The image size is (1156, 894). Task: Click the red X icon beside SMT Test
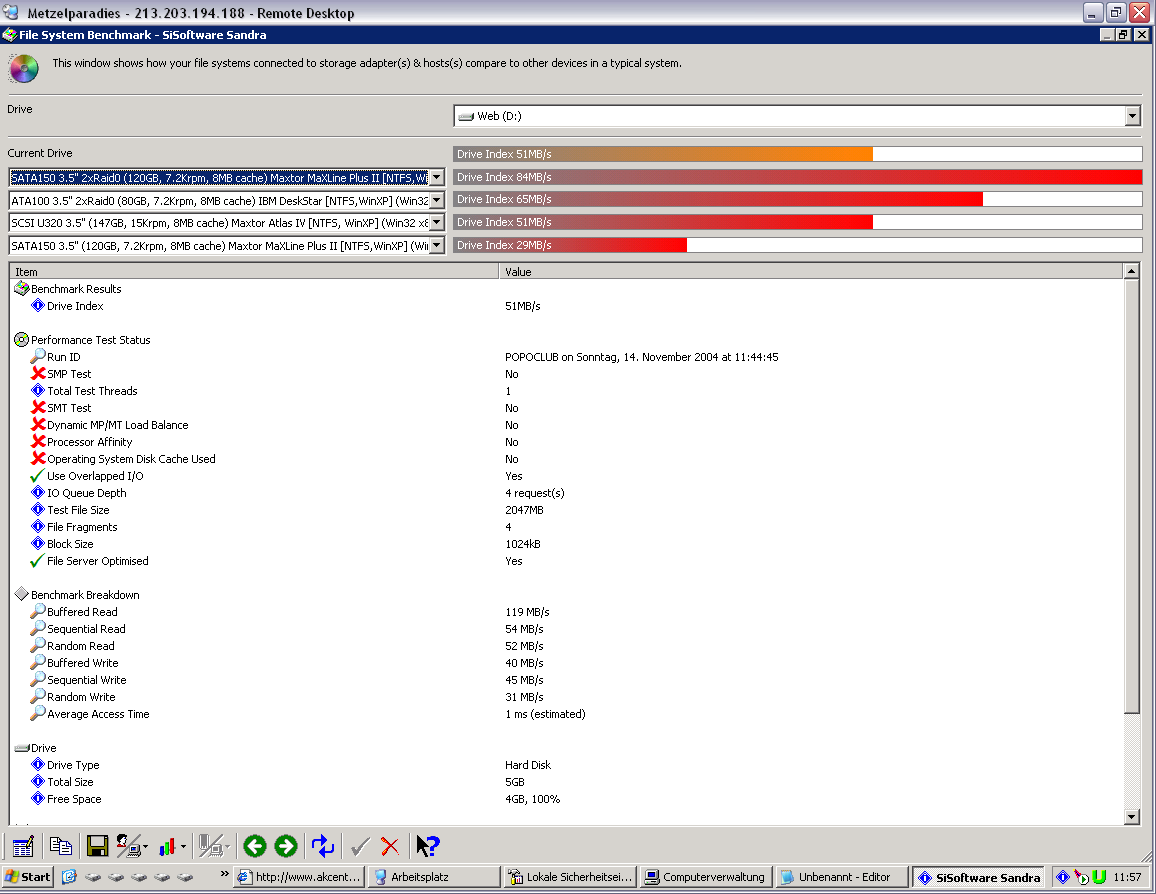coord(38,407)
